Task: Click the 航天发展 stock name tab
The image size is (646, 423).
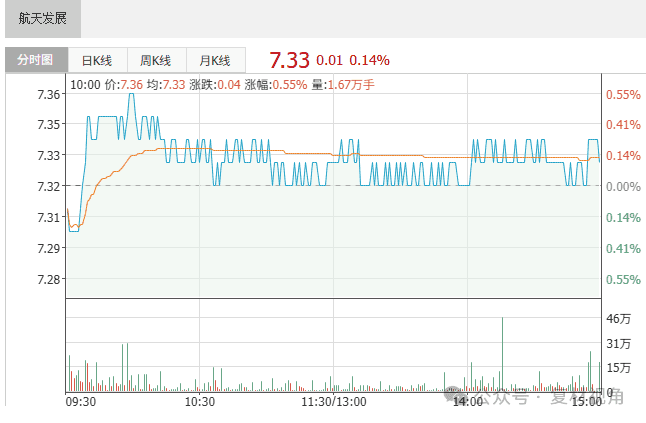Action: point(41,19)
